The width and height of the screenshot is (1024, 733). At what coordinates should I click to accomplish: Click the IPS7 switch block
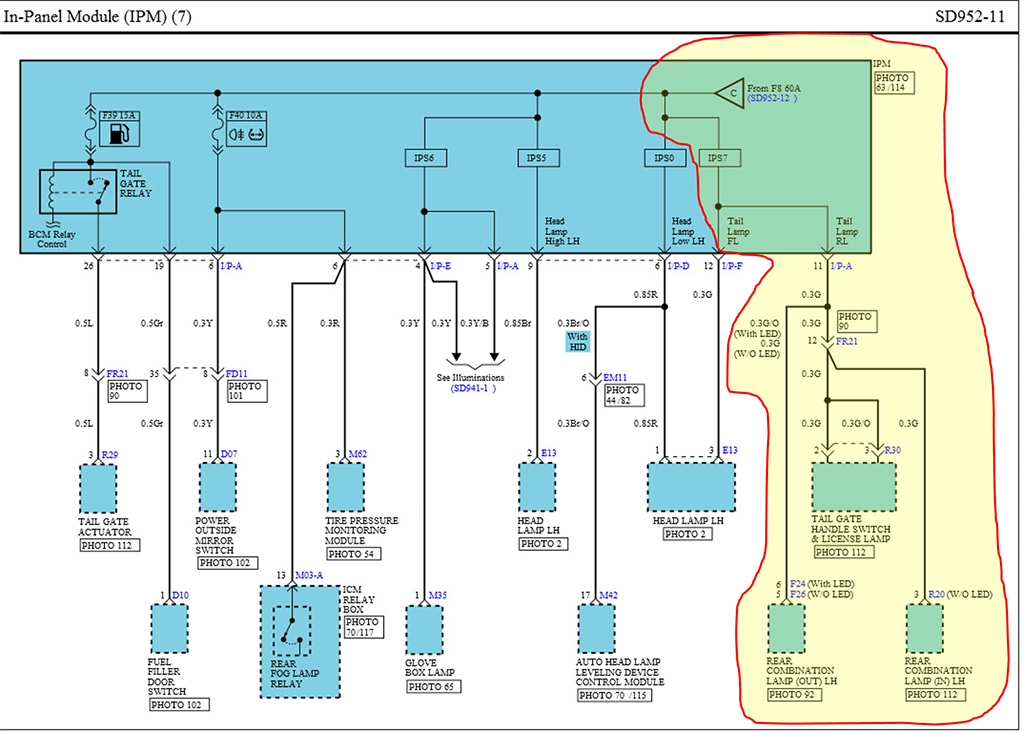click(x=718, y=158)
